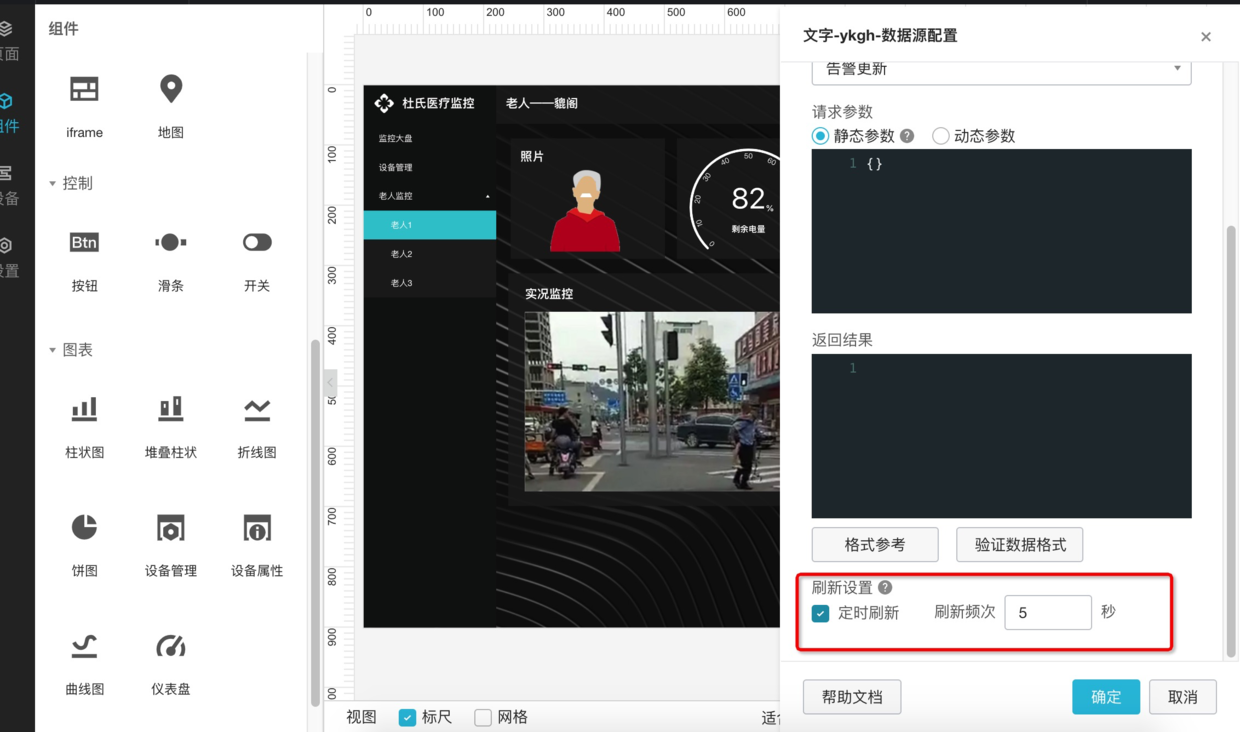Screen dimensions: 1240x732
Task: Click into the 返回结果 code editor
Action: click(1001, 436)
